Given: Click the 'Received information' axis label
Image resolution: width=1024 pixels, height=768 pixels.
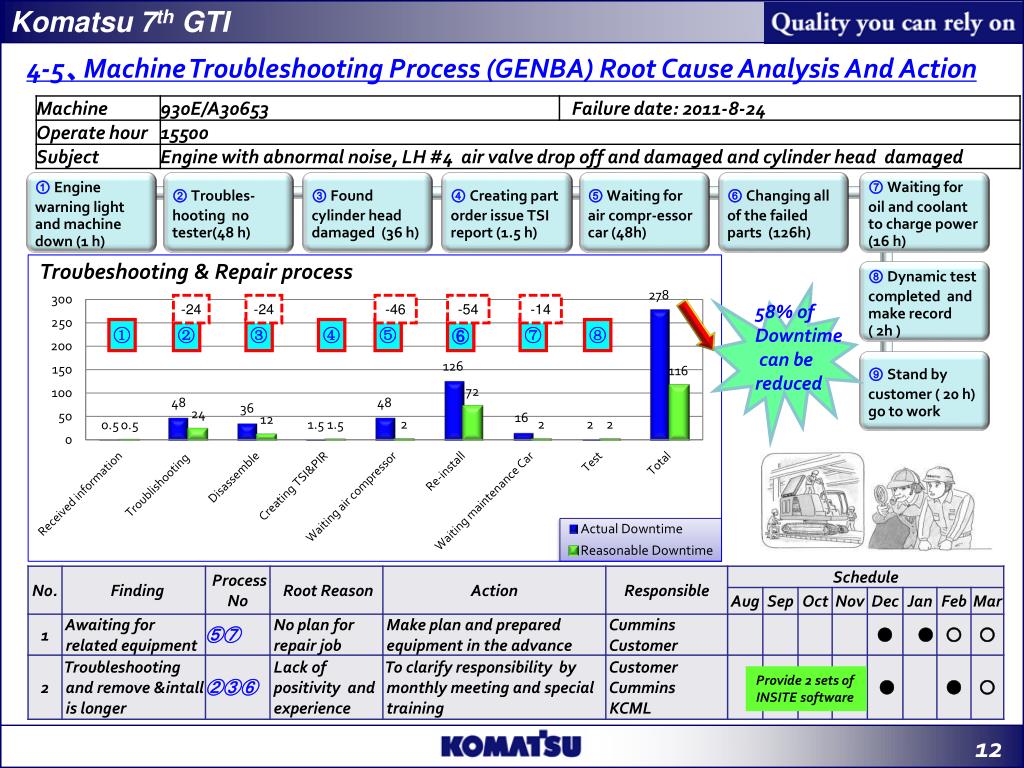Looking at the screenshot, I should pos(80,494).
